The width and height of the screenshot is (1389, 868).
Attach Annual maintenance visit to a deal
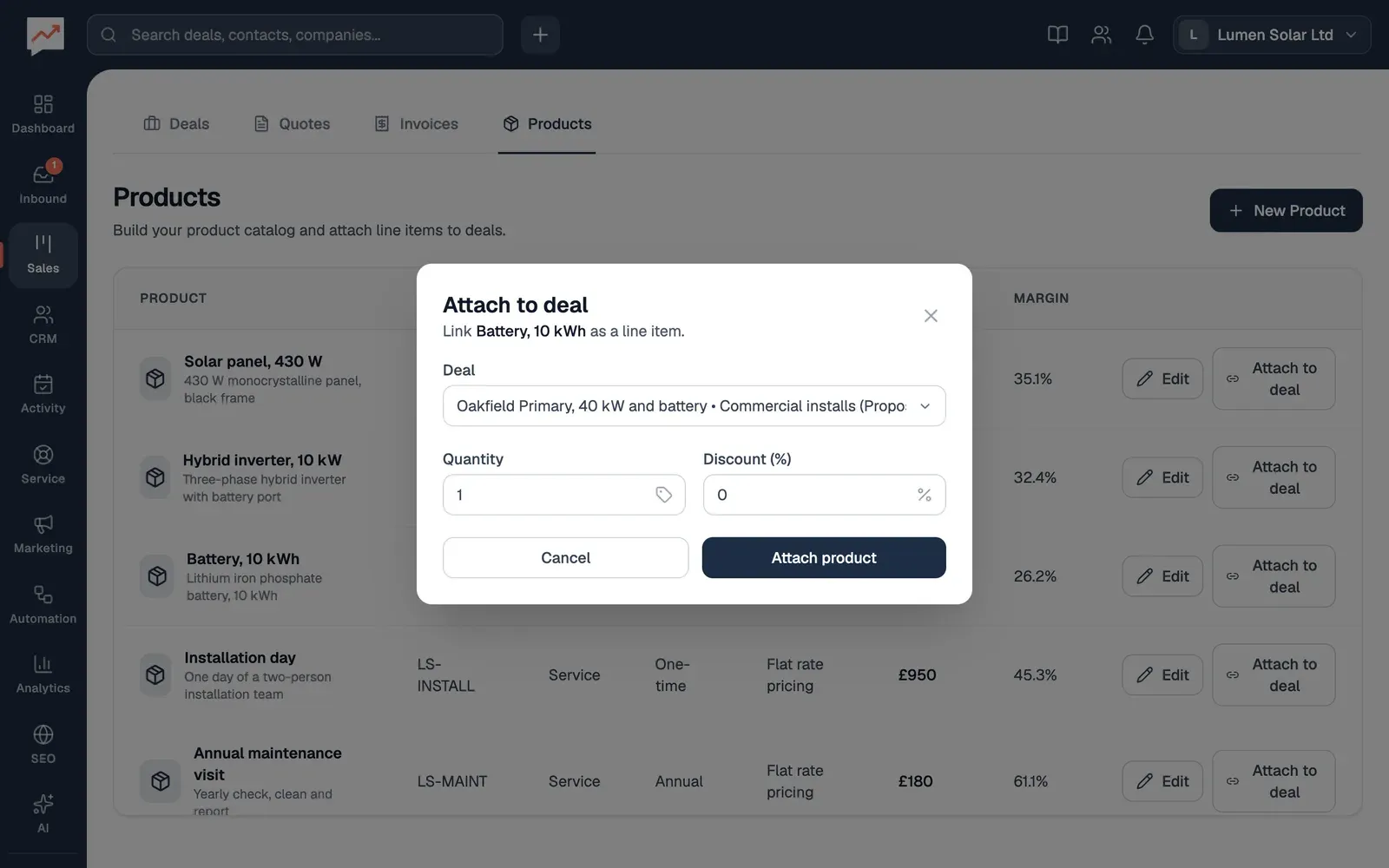pos(1274,781)
